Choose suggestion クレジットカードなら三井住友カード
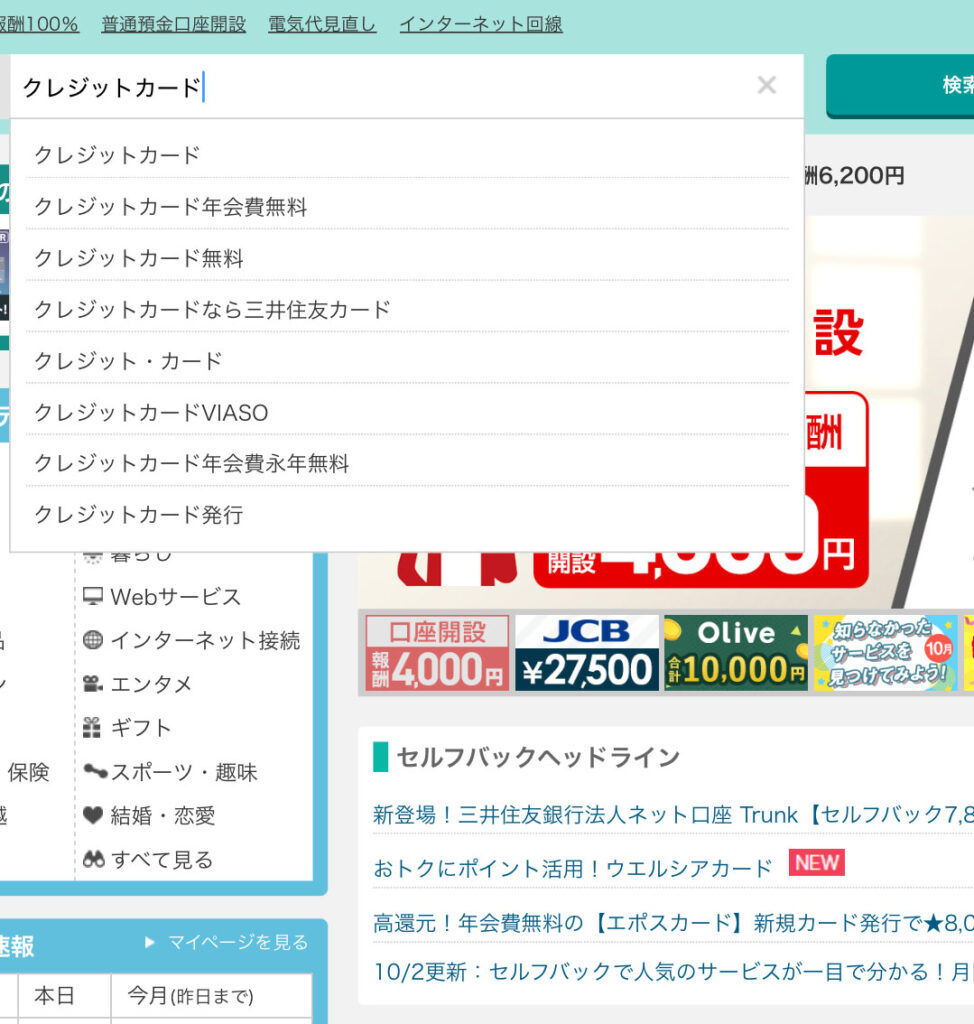Image resolution: width=974 pixels, height=1024 pixels. pos(212,310)
